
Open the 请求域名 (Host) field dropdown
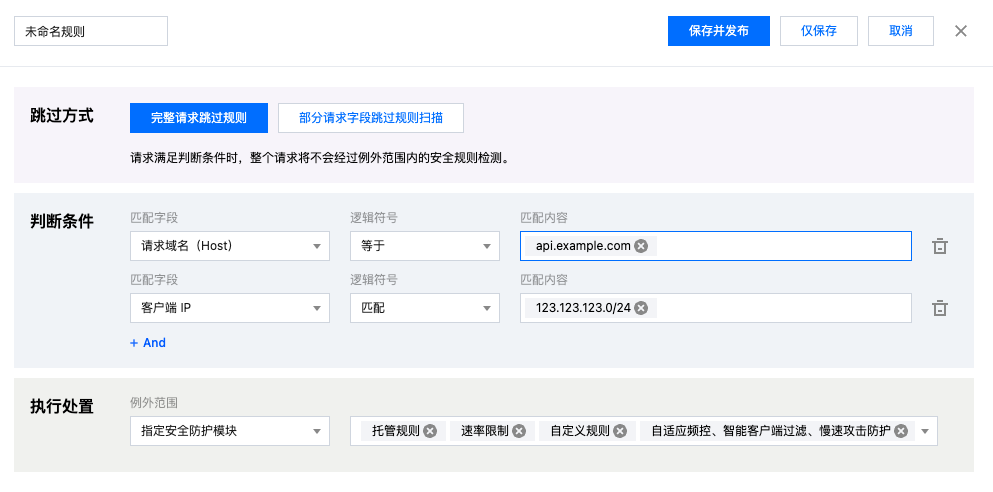pyautogui.click(x=230, y=246)
